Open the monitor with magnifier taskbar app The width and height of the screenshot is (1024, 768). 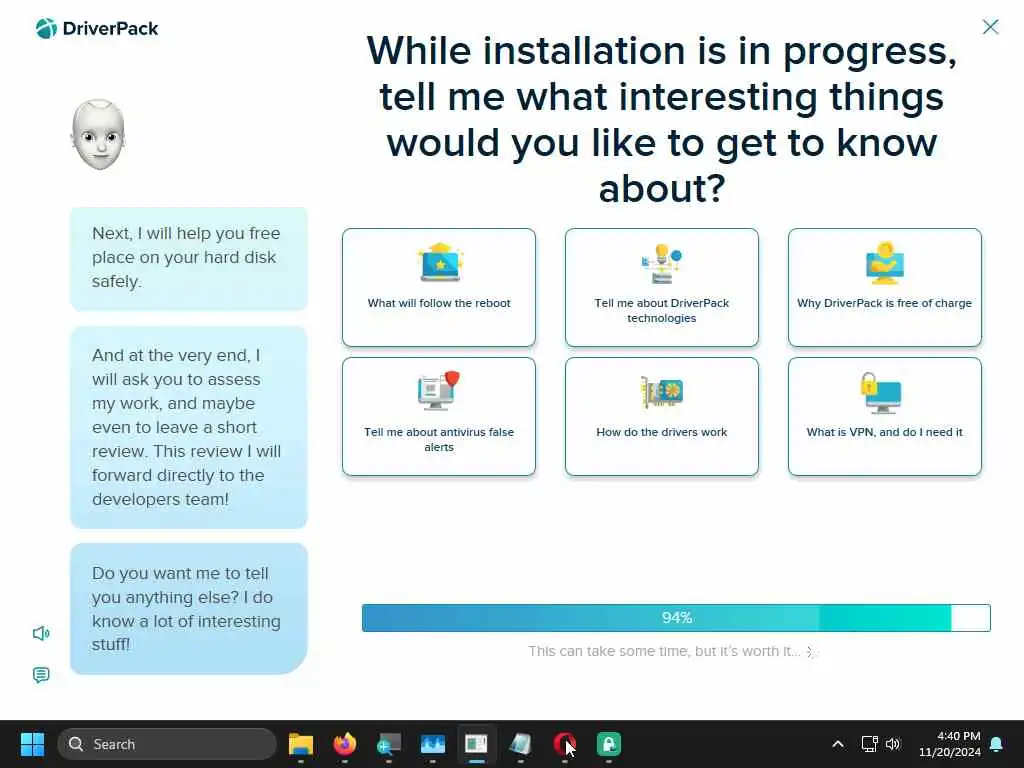(389, 744)
